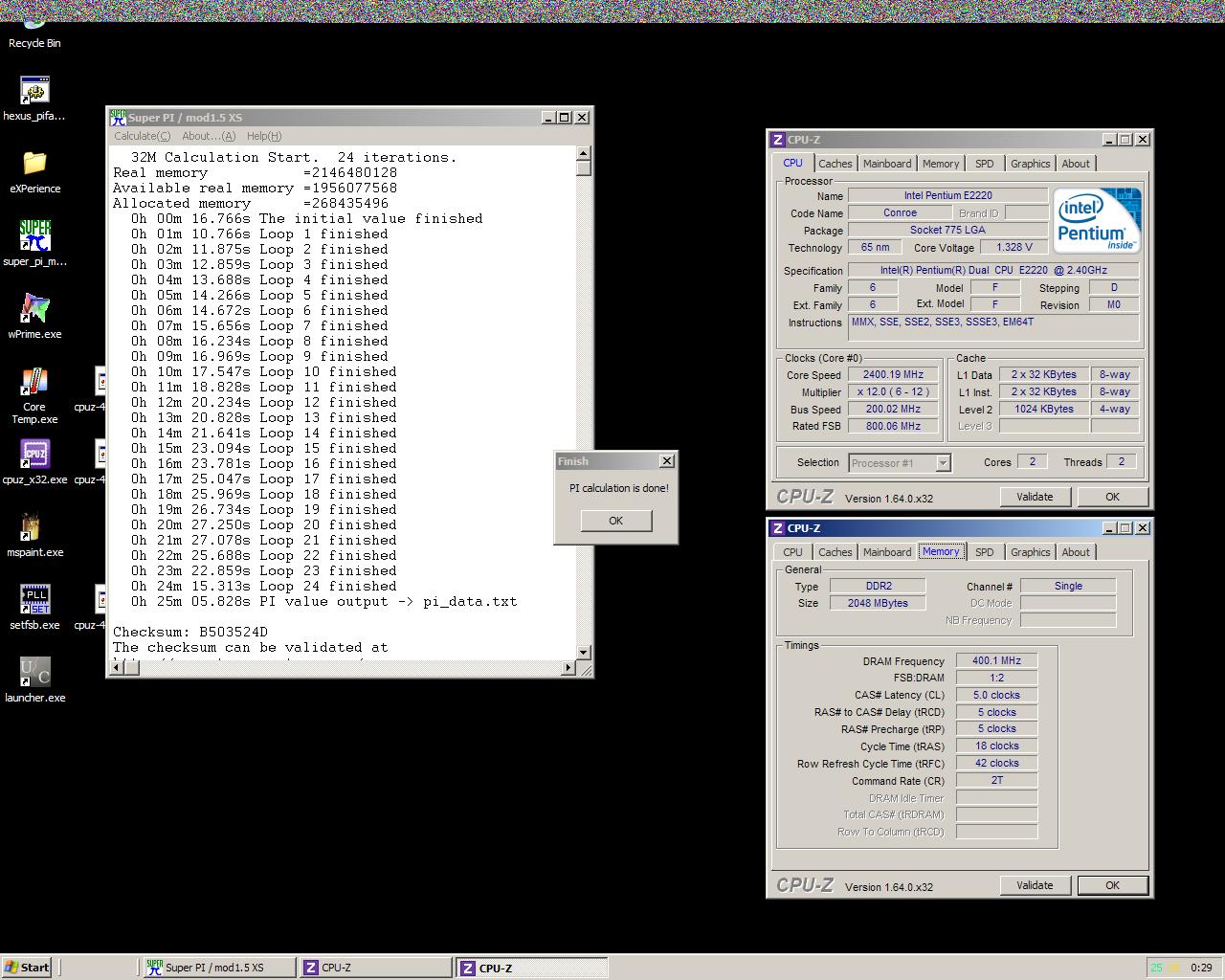Click OK in upper CPU-Z window
This screenshot has width=1225, height=980.
point(1112,497)
